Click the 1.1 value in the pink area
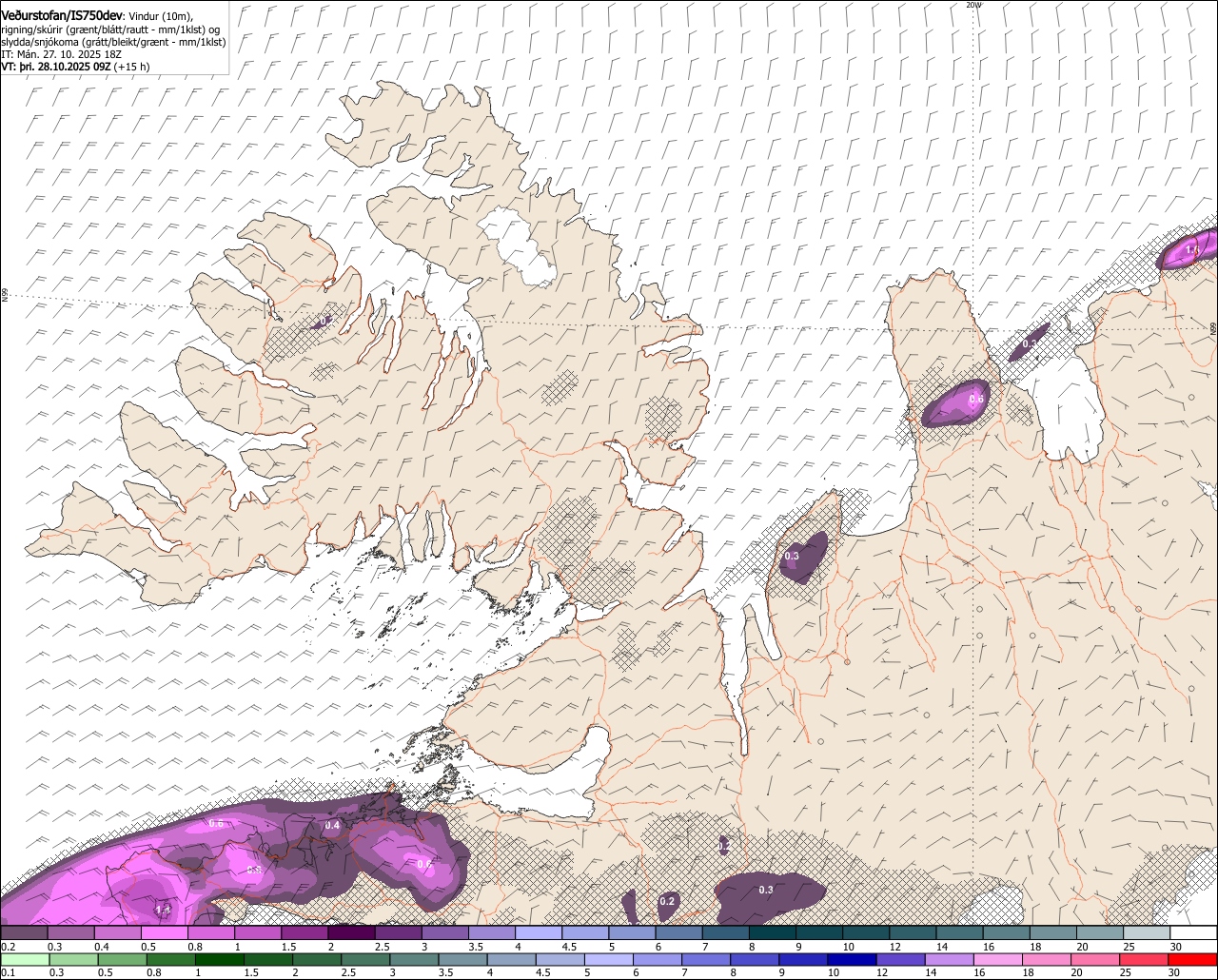Viewport: 1218px width, 980px height. pos(163,911)
